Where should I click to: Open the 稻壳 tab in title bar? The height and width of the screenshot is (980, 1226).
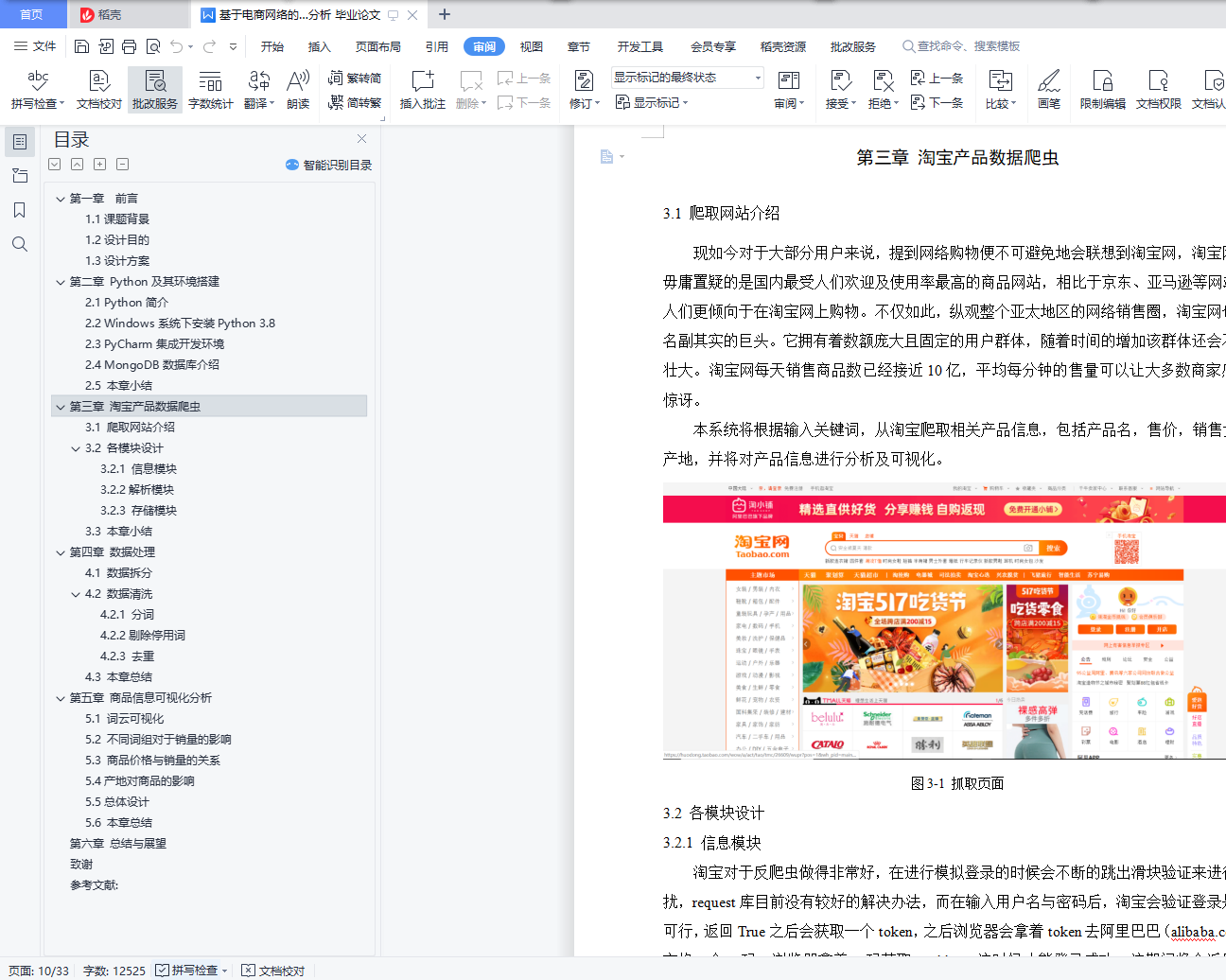coord(129,14)
